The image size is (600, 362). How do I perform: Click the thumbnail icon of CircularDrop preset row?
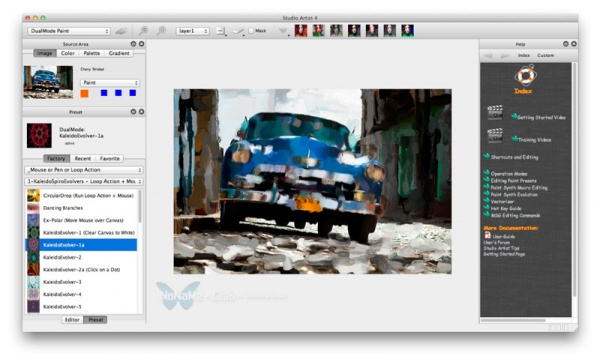point(33,196)
